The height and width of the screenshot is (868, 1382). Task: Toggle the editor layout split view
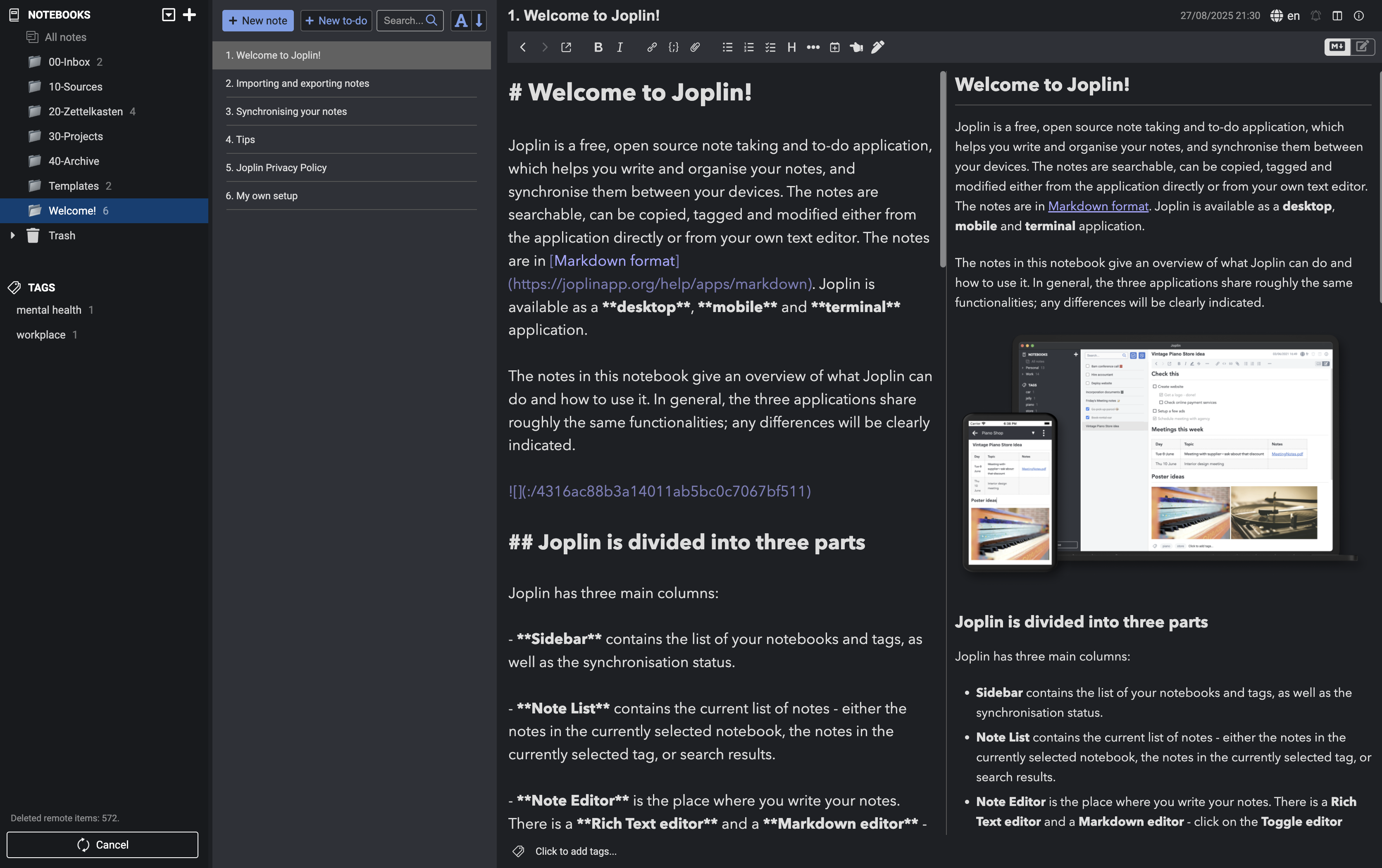point(1337,16)
